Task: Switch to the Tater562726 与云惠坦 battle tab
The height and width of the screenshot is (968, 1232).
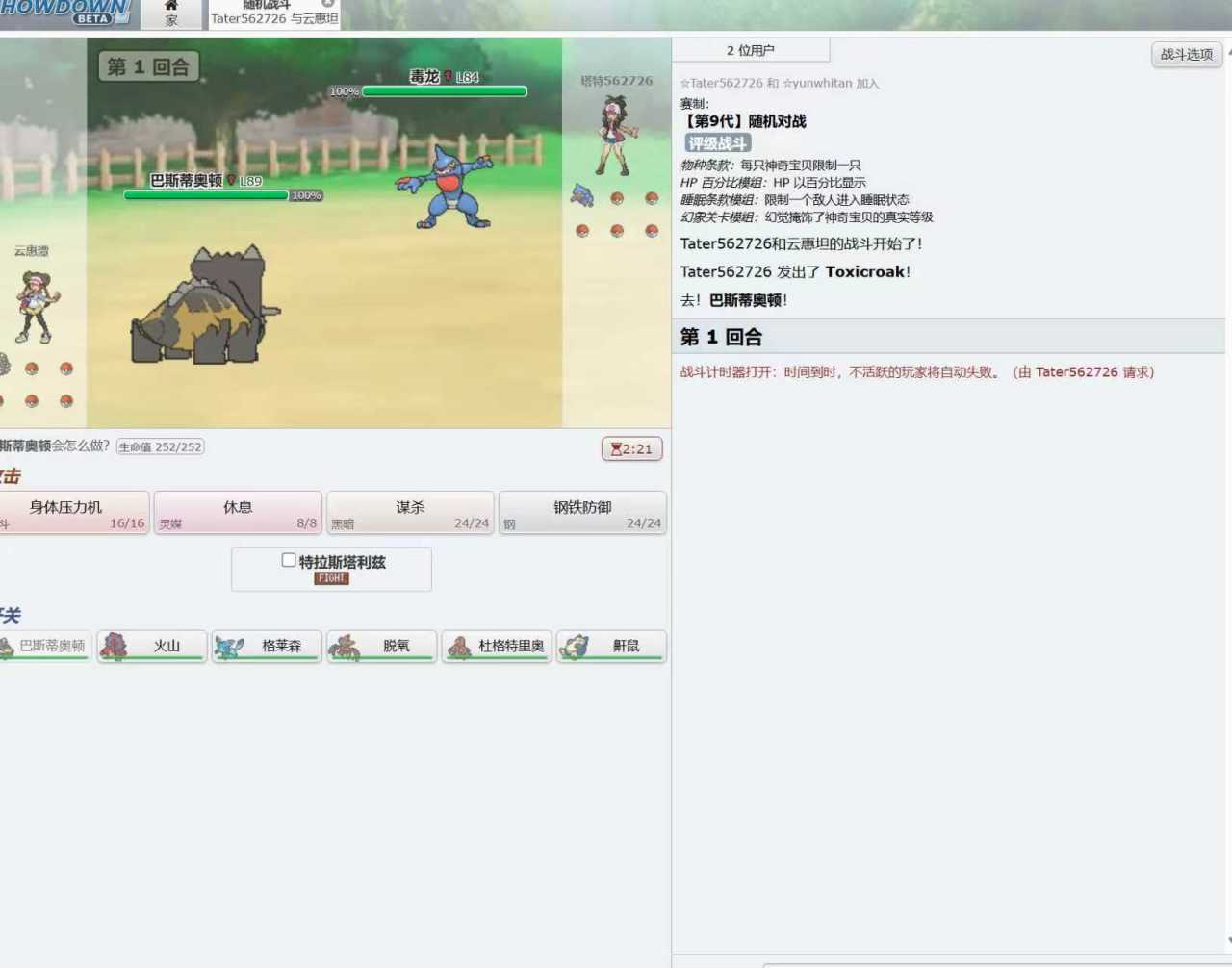Action: click(x=274, y=13)
